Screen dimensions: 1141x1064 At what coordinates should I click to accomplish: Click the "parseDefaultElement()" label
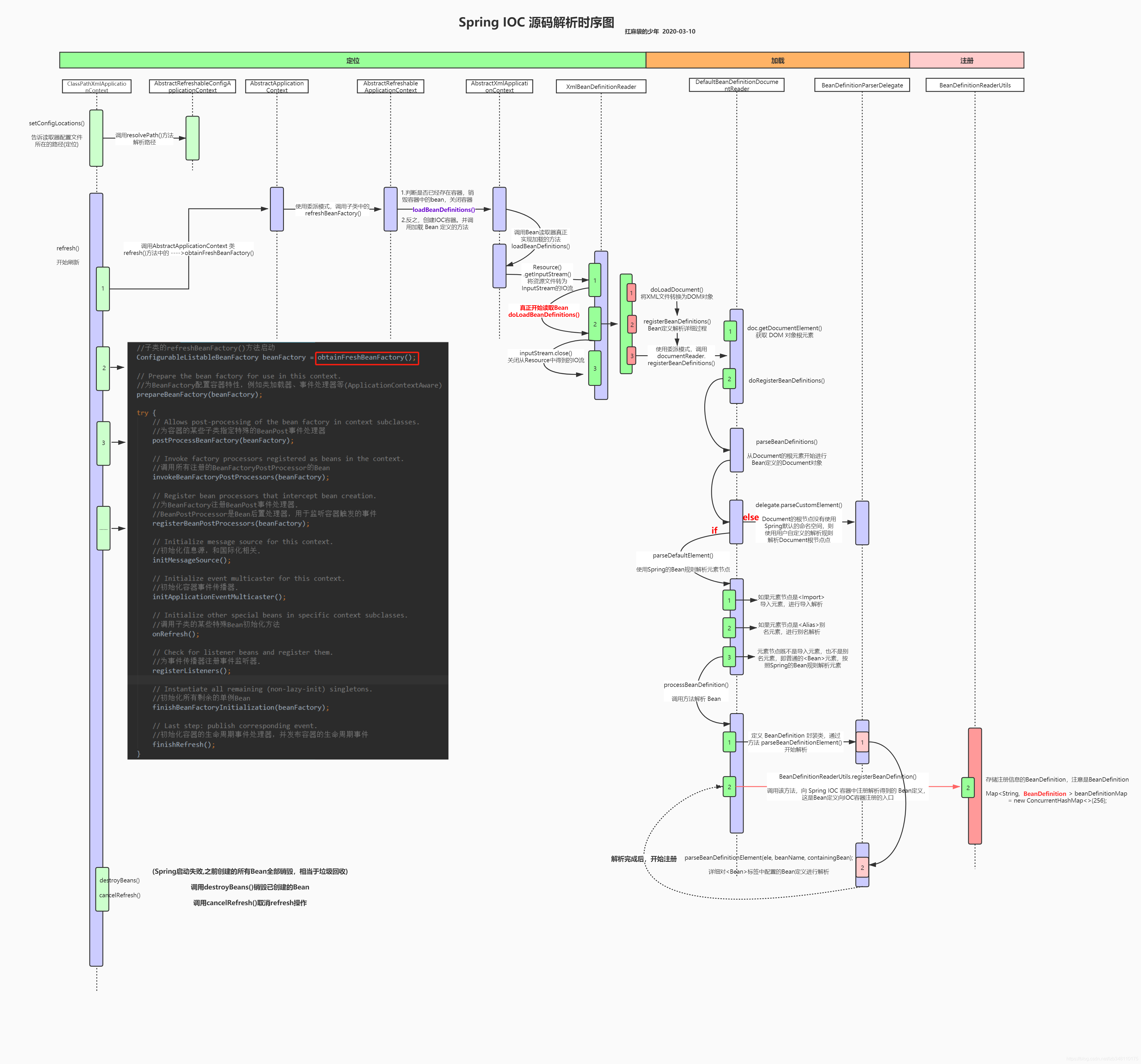tap(682, 555)
